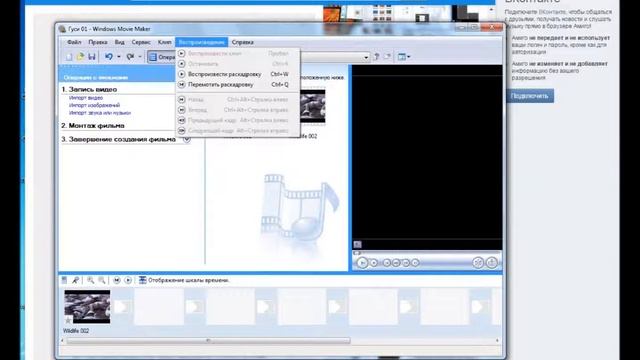
Task: Click the storyboard scroll right arrow
Action: [x=497, y=340]
